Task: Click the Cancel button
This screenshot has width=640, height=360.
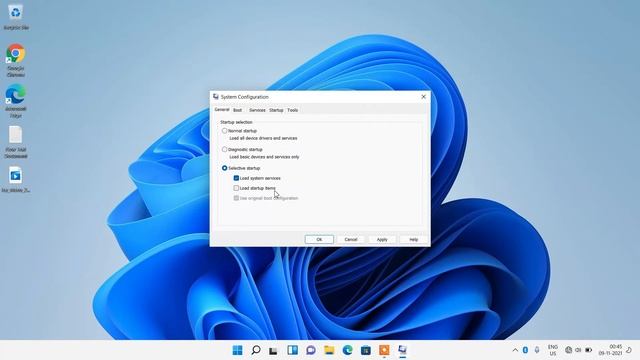Action: (x=351, y=239)
